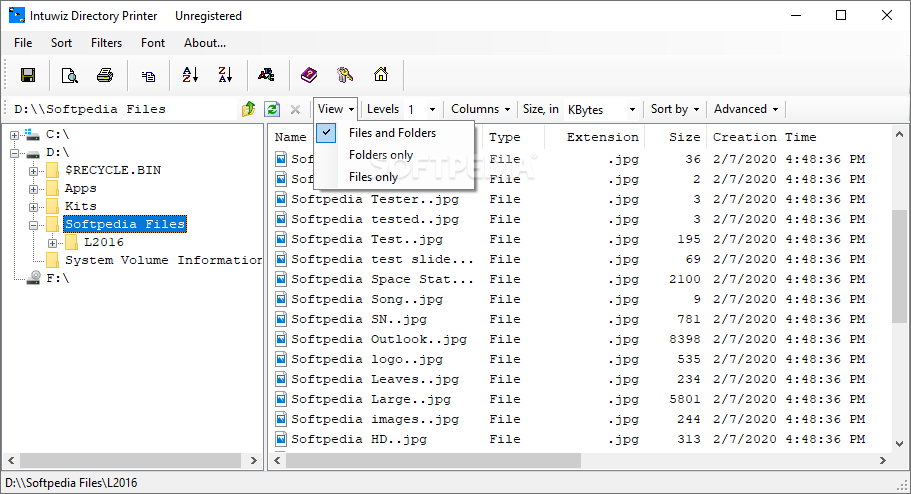Click the Save floppy disk icon
This screenshot has height=494, width=911.
pos(28,75)
